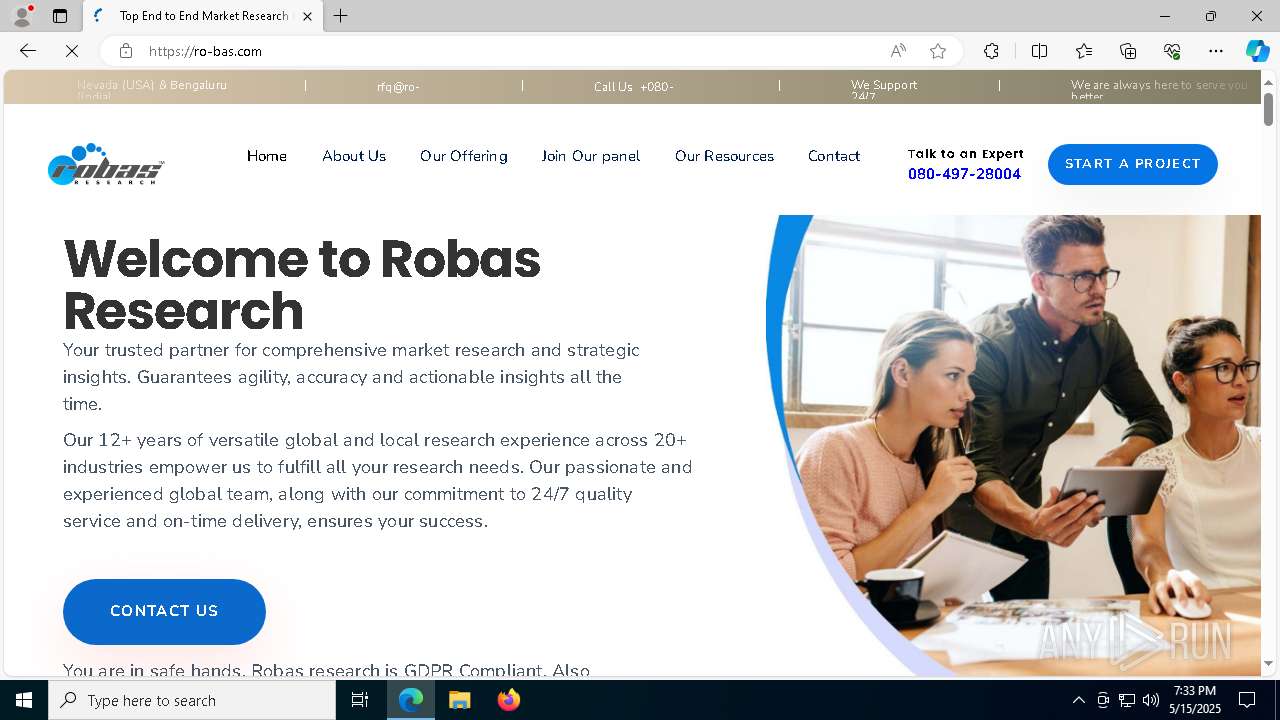Click the Welcome to Robas Research heading
Image resolution: width=1280 pixels, height=720 pixels.
click(302, 285)
